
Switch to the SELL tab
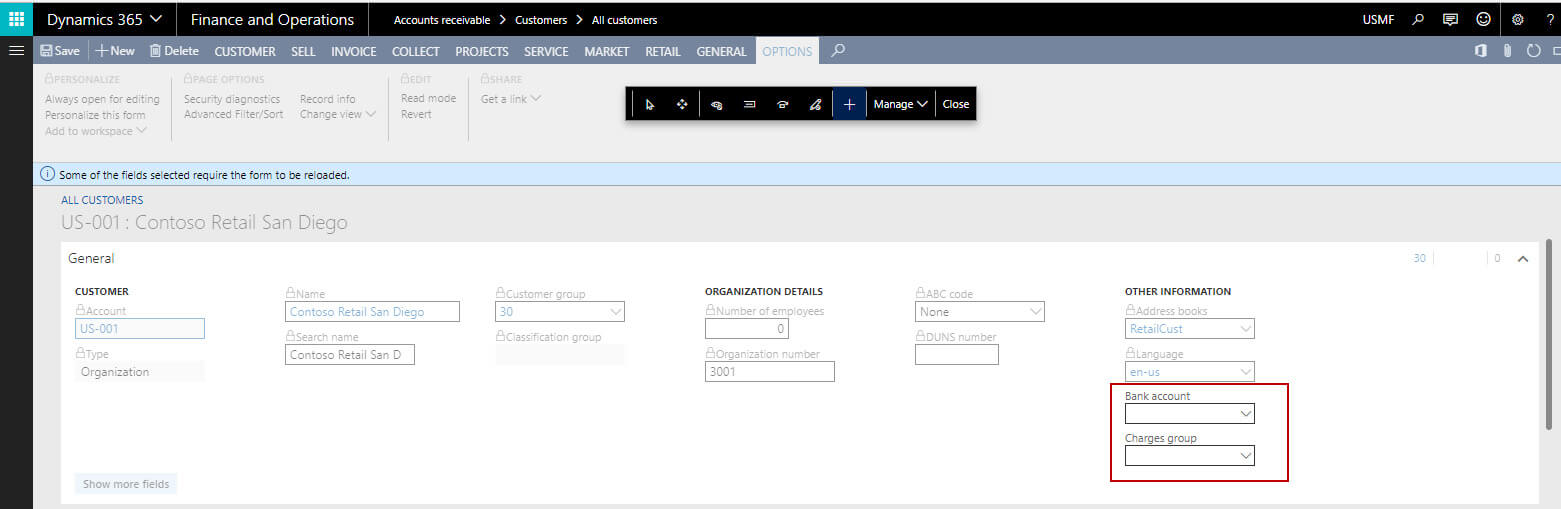click(x=303, y=51)
